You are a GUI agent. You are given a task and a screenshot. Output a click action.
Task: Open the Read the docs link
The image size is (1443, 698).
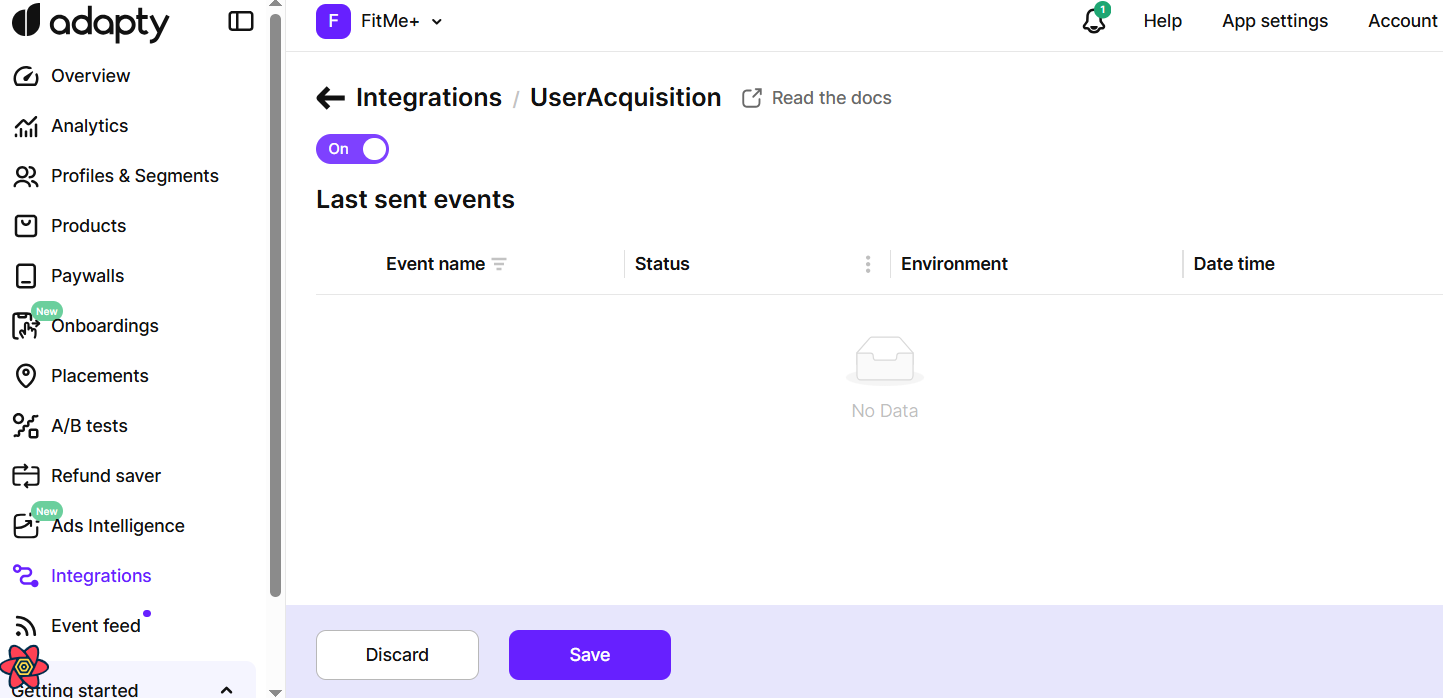tap(817, 98)
